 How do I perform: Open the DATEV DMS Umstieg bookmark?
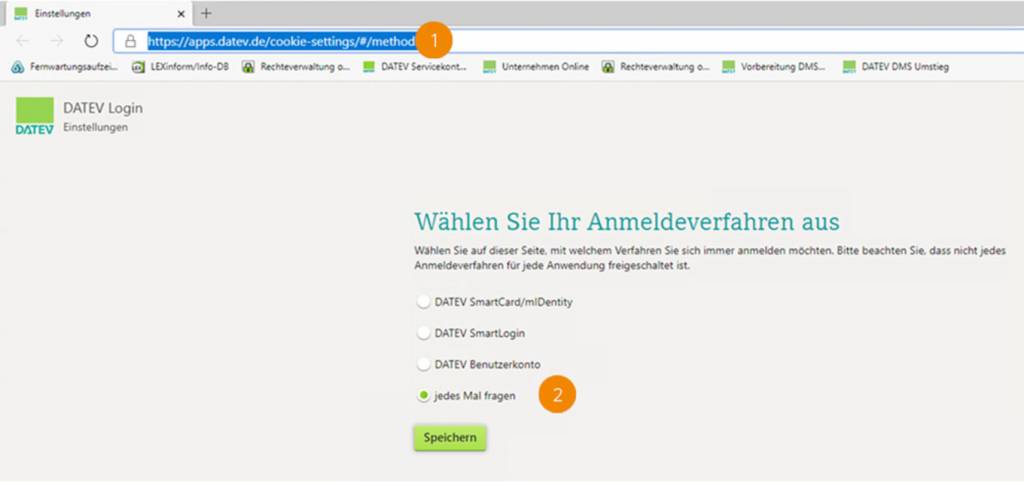895,67
